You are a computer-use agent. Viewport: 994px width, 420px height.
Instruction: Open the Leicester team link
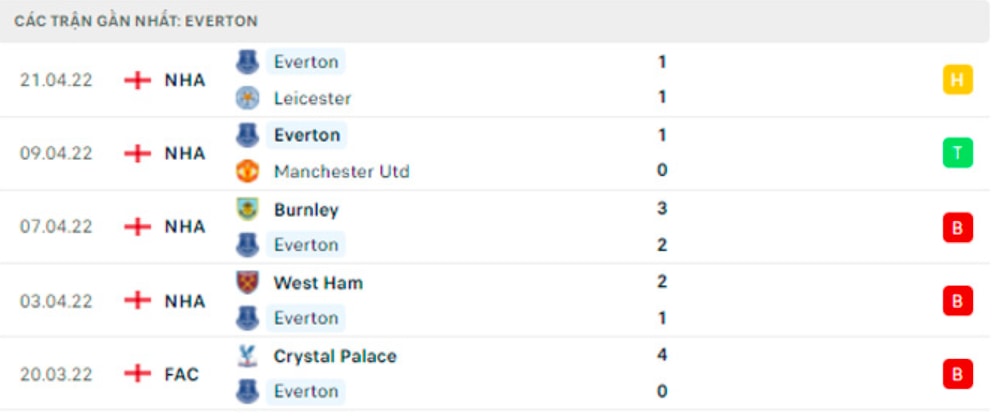click(313, 98)
